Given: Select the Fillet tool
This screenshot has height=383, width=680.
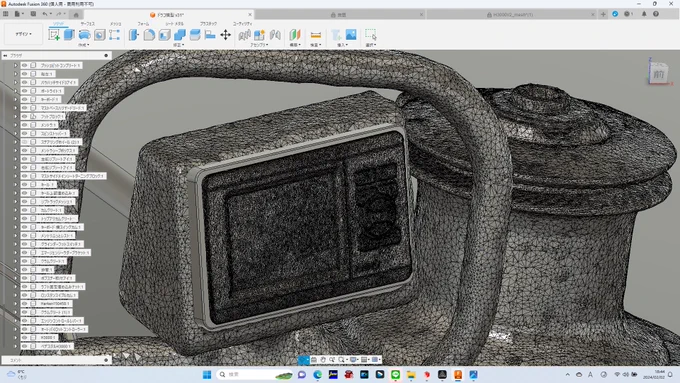Looking at the screenshot, I should coord(149,35).
